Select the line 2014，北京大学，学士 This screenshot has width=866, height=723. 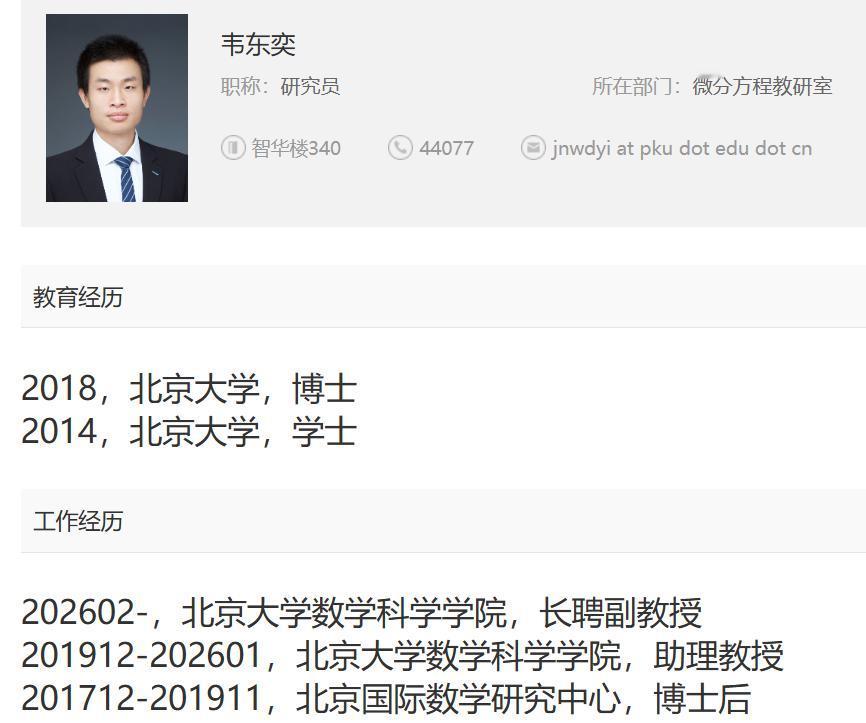[189, 431]
